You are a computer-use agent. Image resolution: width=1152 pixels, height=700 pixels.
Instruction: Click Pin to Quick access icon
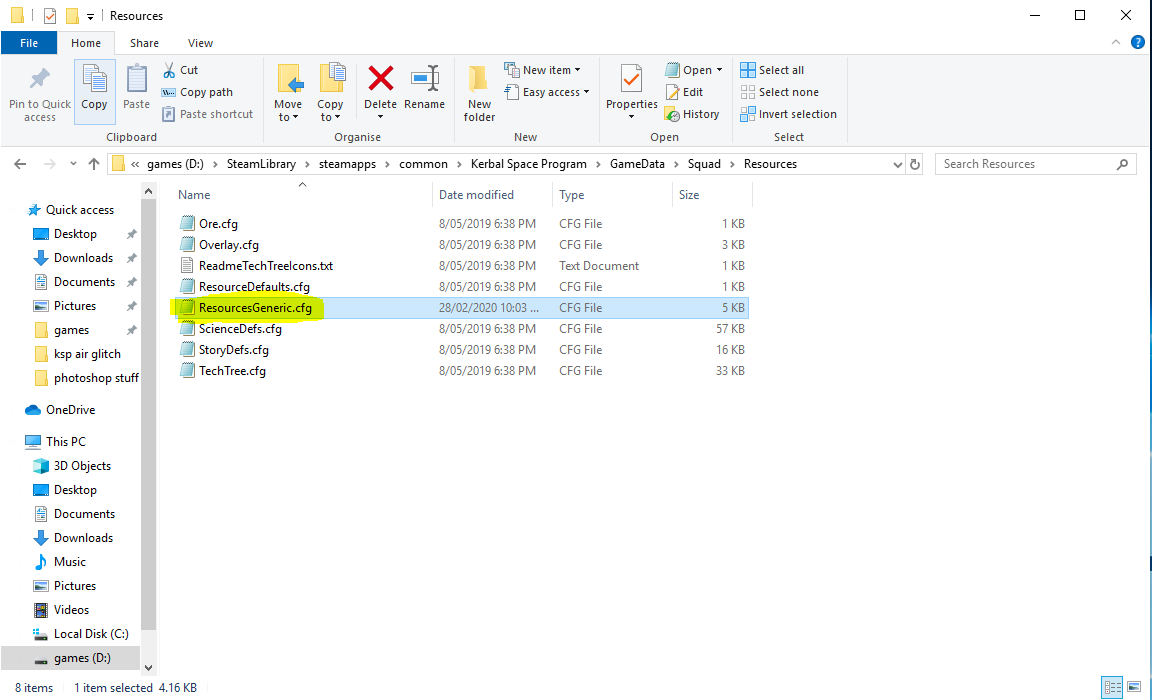[40, 79]
